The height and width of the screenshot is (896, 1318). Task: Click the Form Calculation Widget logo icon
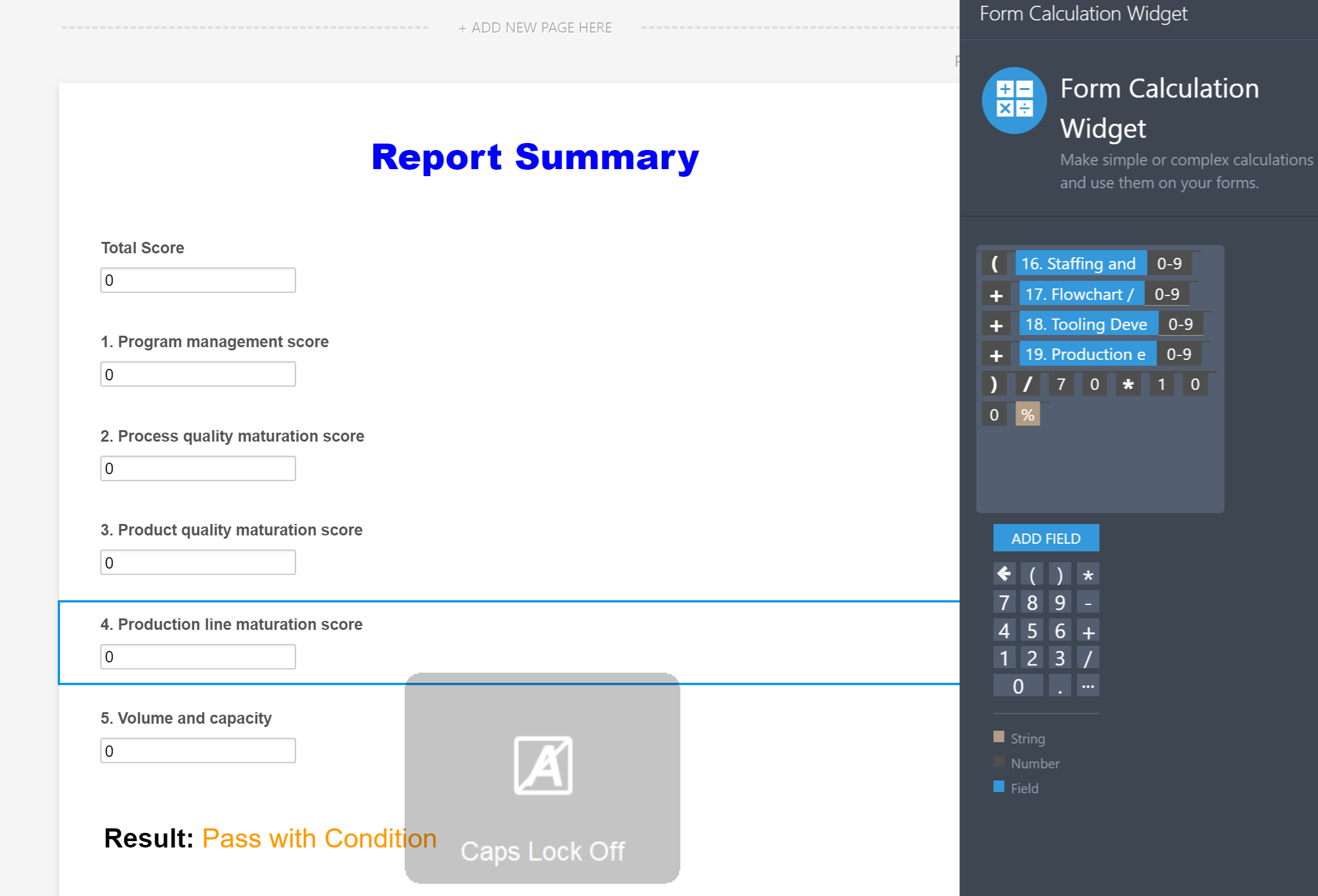pyautogui.click(x=1014, y=100)
